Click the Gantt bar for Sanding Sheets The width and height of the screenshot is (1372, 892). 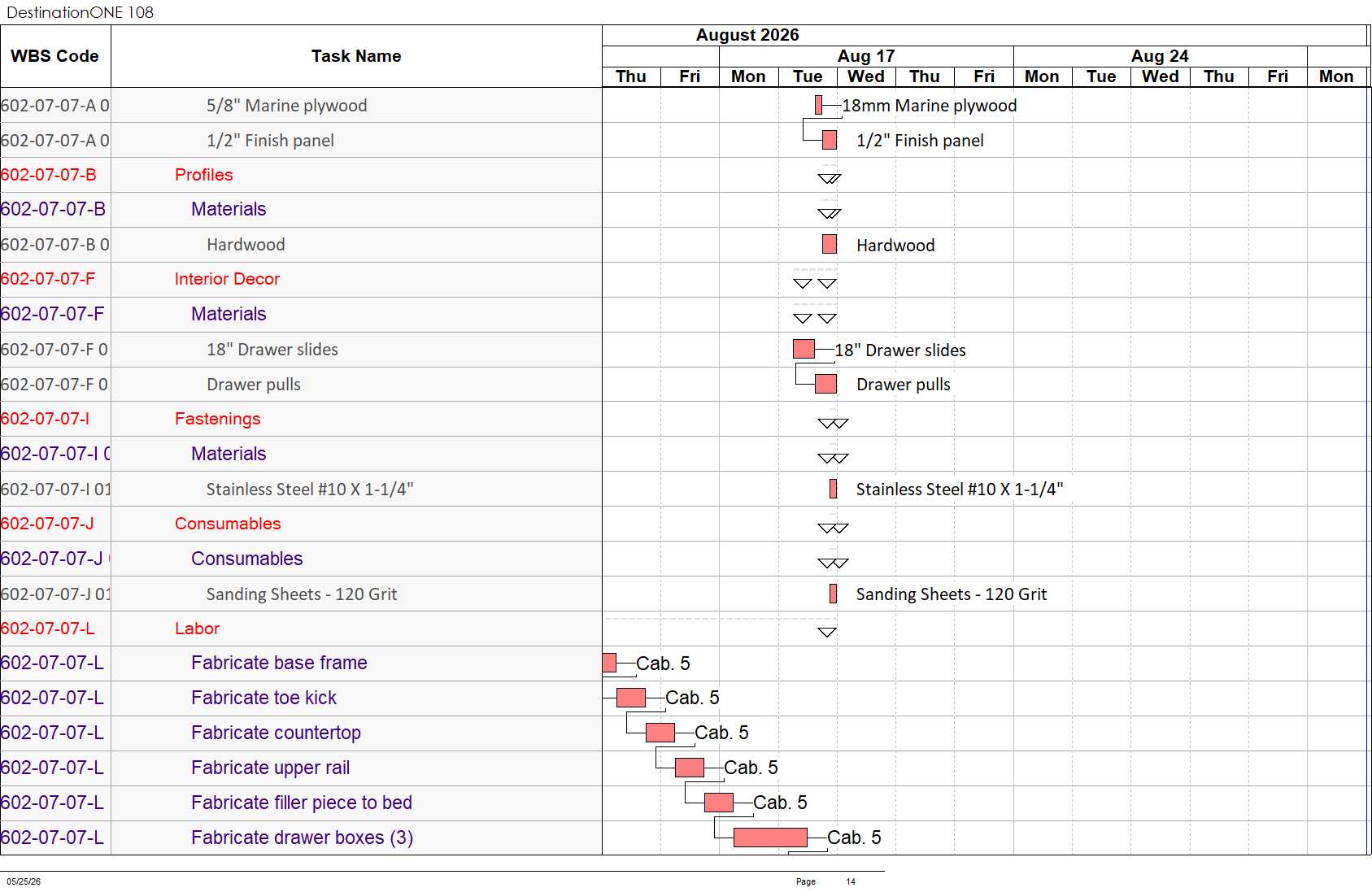(833, 594)
